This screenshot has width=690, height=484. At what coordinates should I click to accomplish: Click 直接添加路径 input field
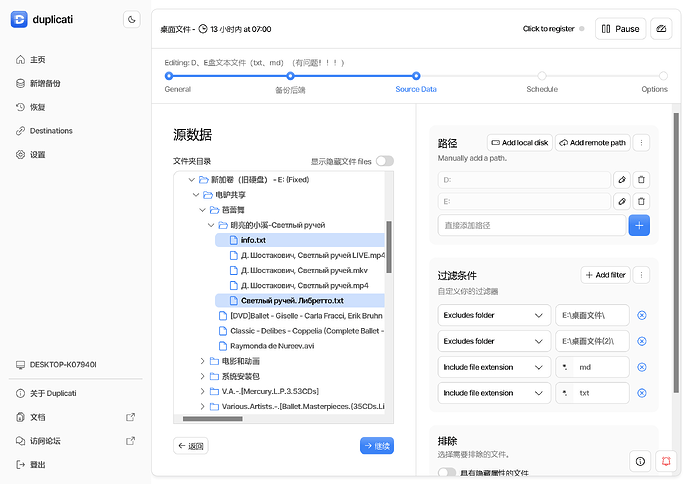(x=532, y=225)
